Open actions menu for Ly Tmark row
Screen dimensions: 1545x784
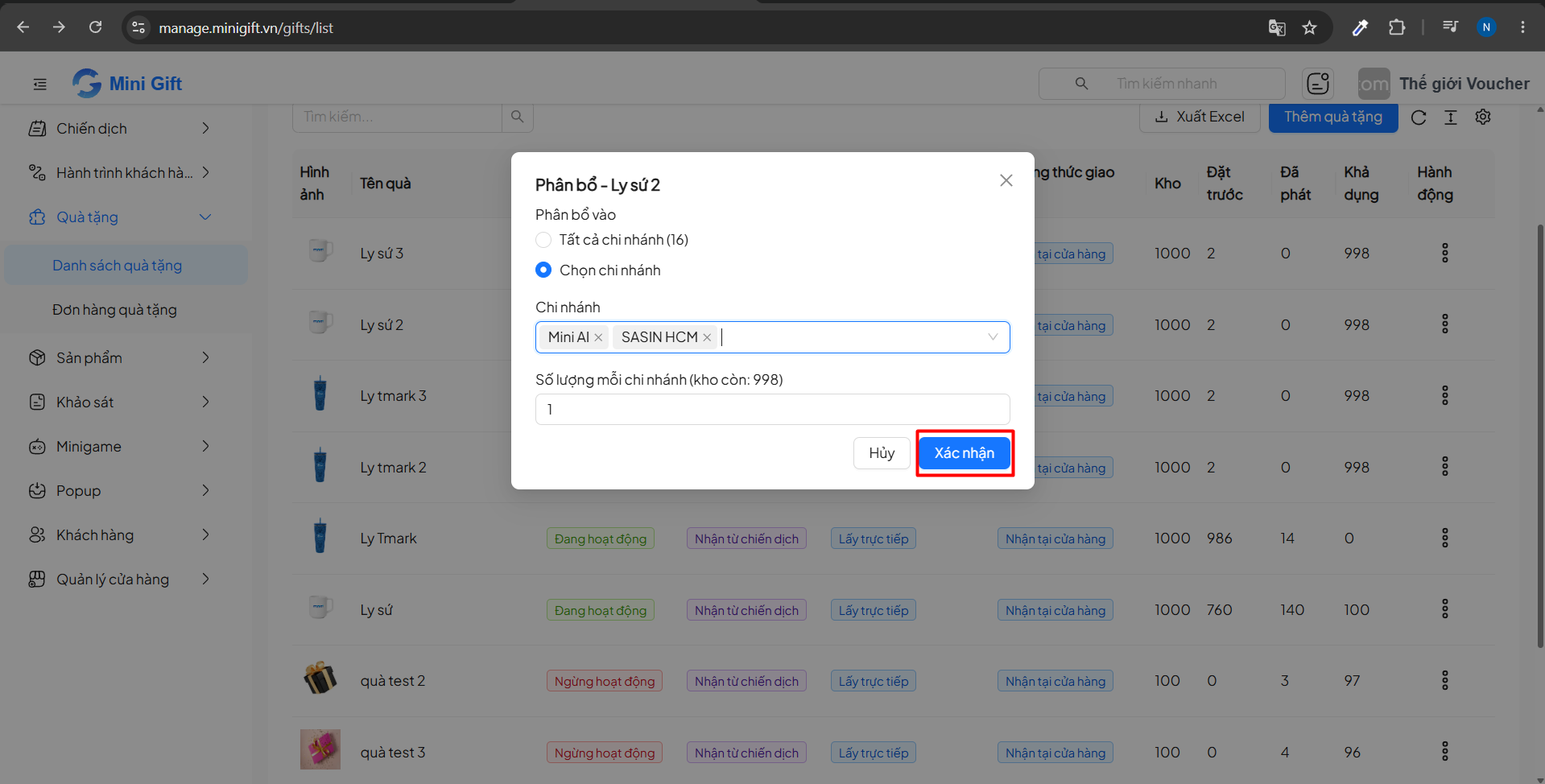(x=1445, y=538)
